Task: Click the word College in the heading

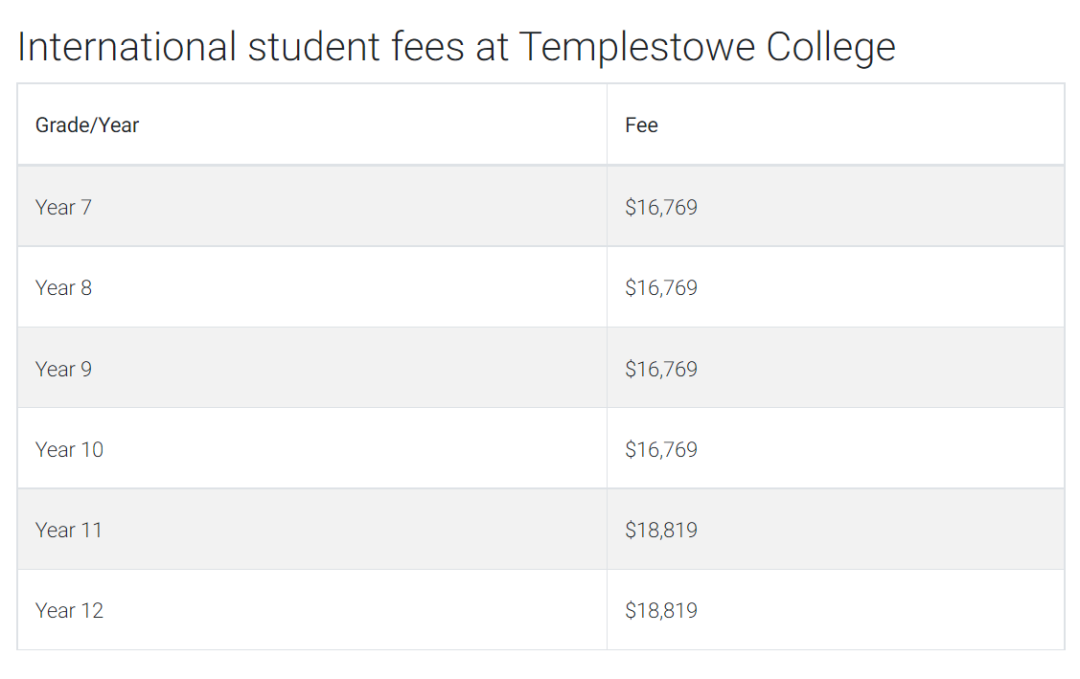Action: (x=831, y=48)
